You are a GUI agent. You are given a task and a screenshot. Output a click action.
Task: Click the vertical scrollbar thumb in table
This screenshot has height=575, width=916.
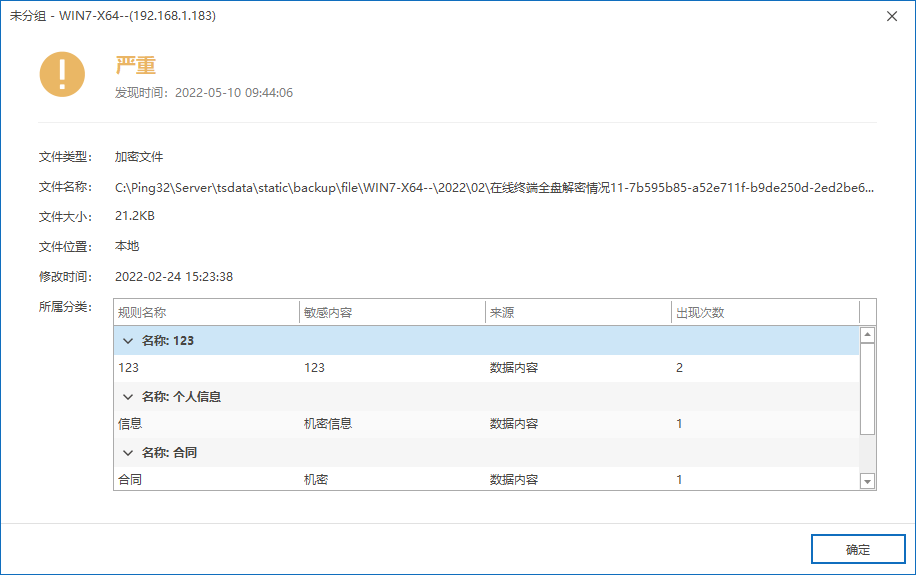(868, 389)
